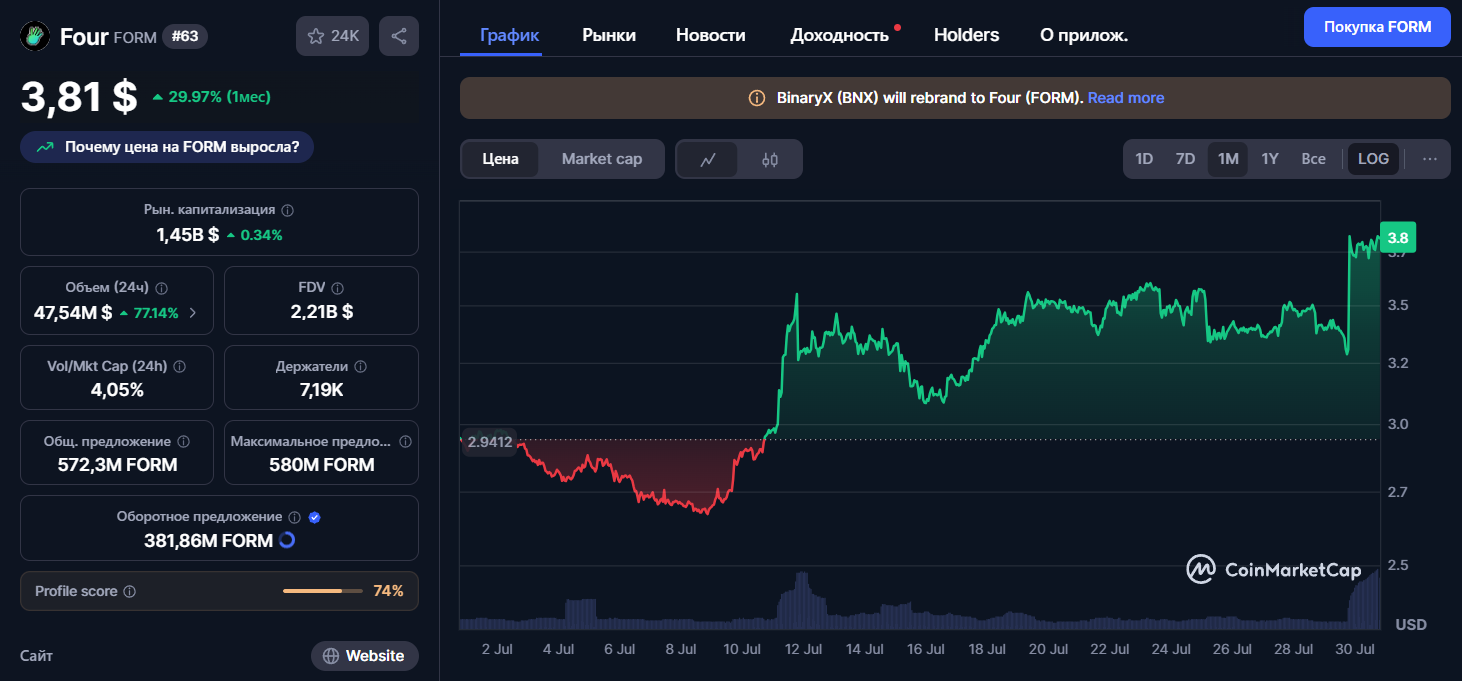
Task: Click the share icon button
Action: click(x=399, y=36)
